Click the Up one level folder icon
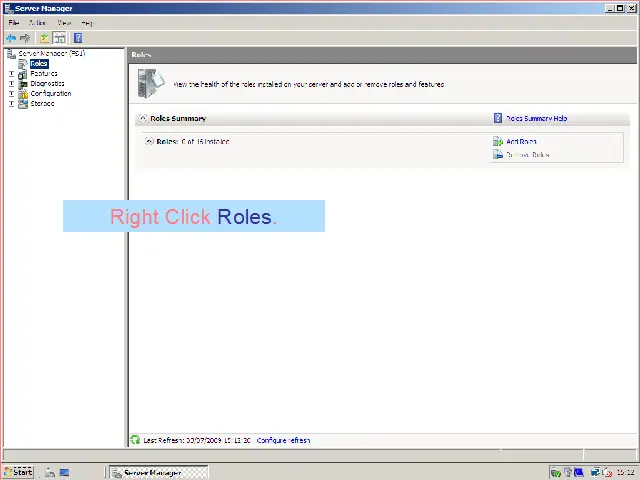Image resolution: width=640 pixels, height=480 pixels. pyautogui.click(x=44, y=38)
